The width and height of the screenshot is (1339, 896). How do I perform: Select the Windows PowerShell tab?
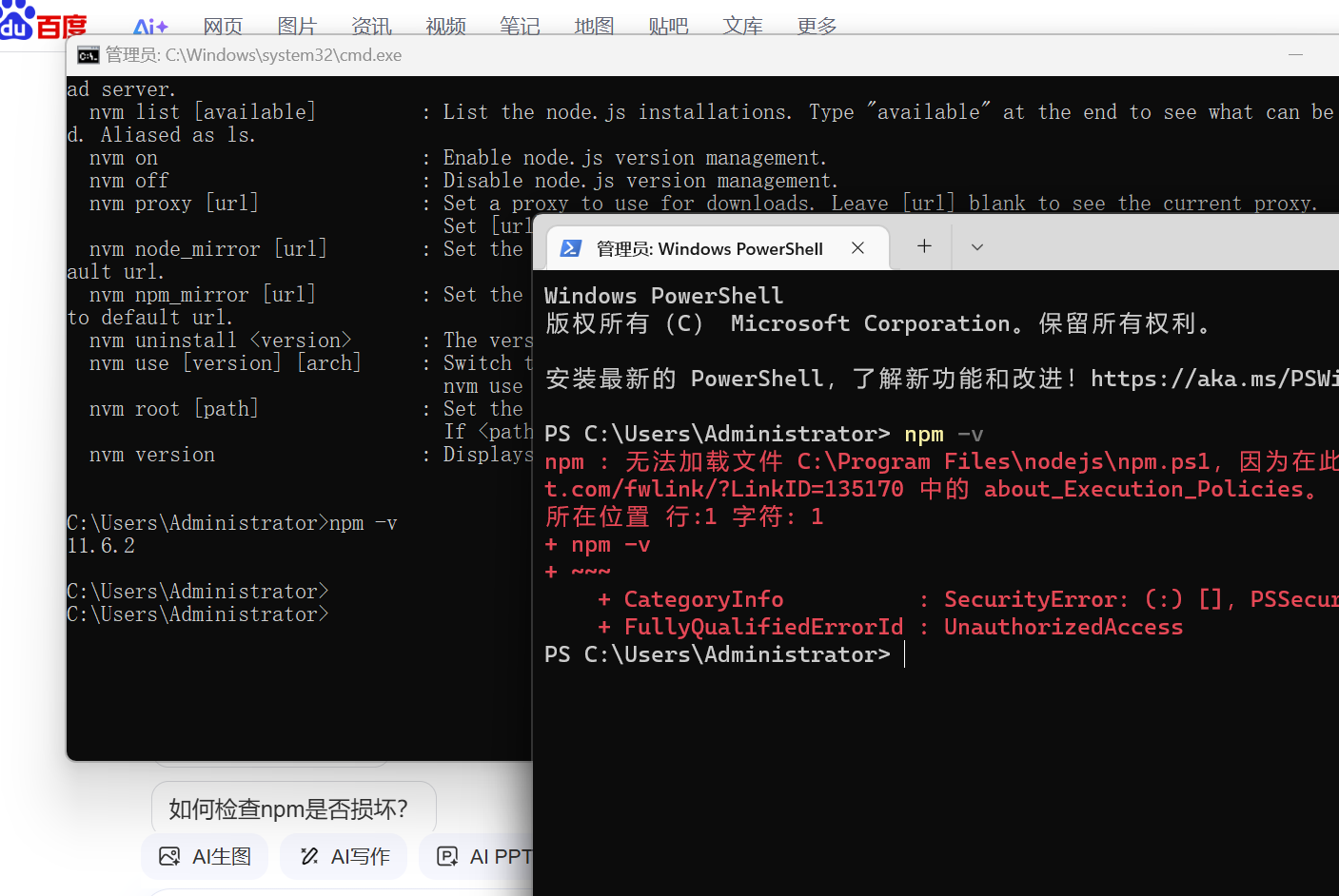click(719, 248)
